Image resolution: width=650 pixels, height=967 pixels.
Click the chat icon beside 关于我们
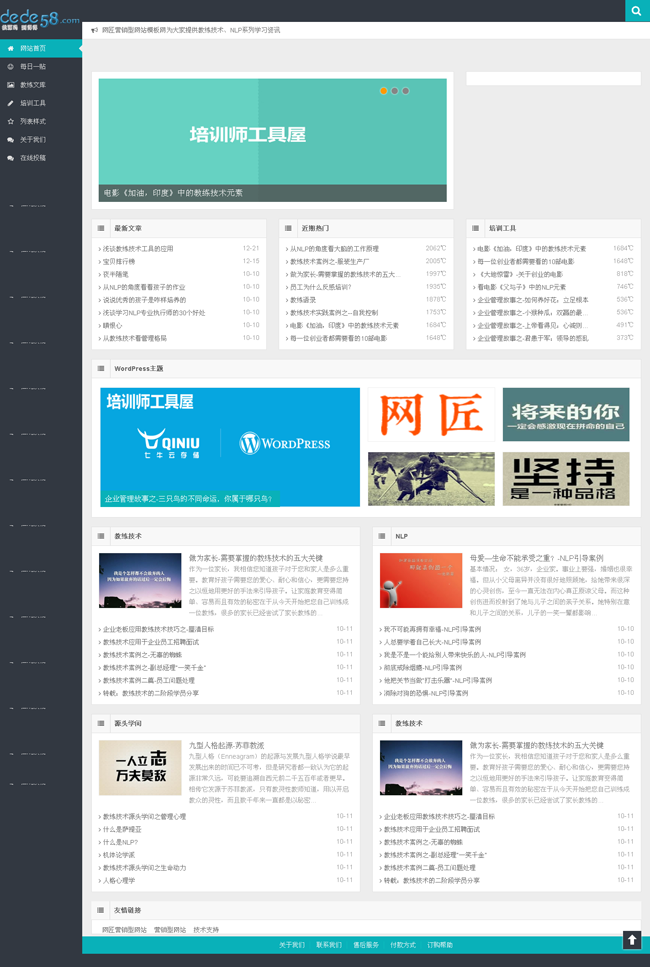click(10, 140)
